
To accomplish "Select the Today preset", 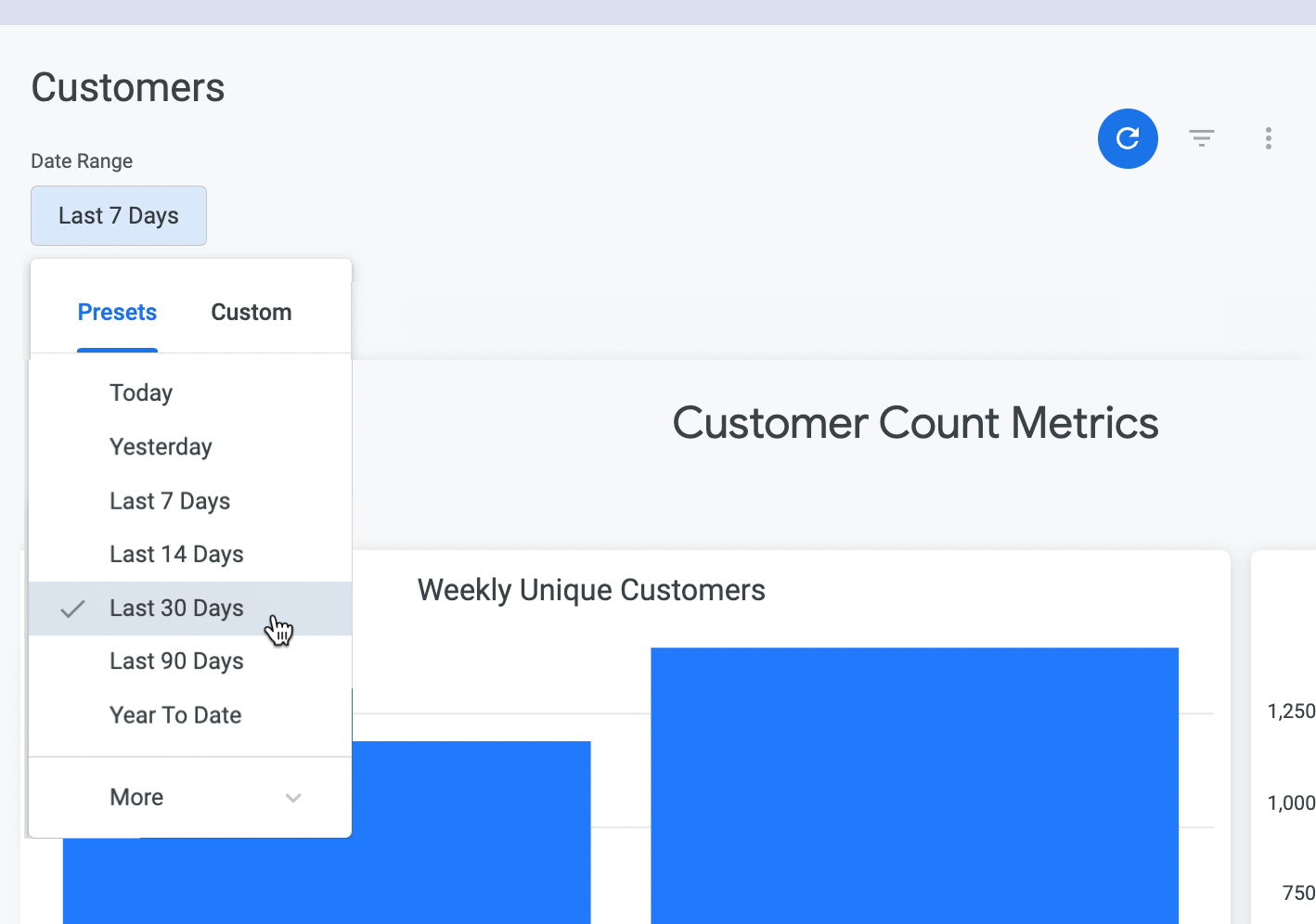I will coord(141,393).
